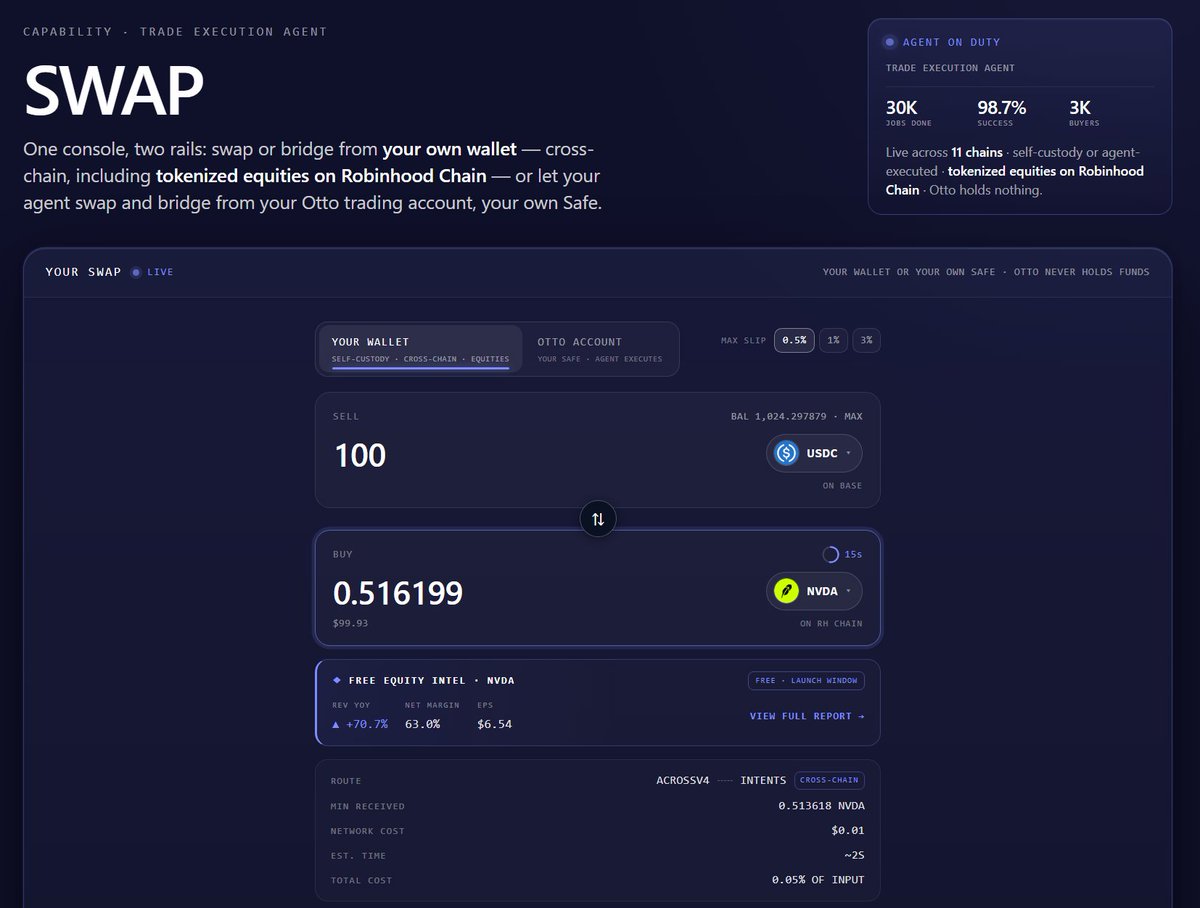Screen dimensions: 1200x908
Task: Click MAX next to the balance
Action: click(x=853, y=416)
